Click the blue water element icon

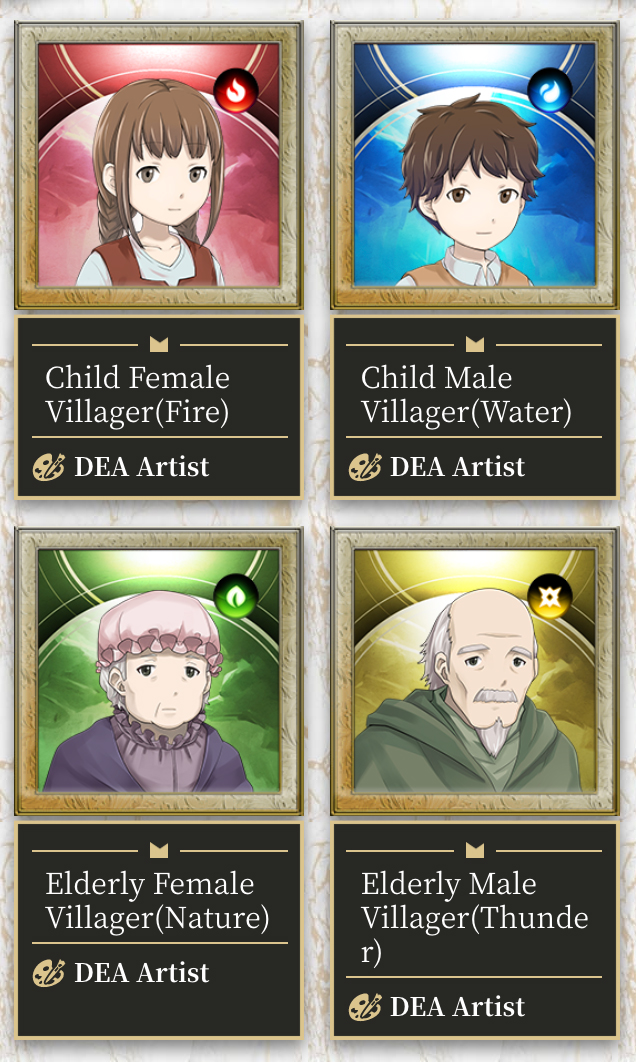[x=550, y=90]
